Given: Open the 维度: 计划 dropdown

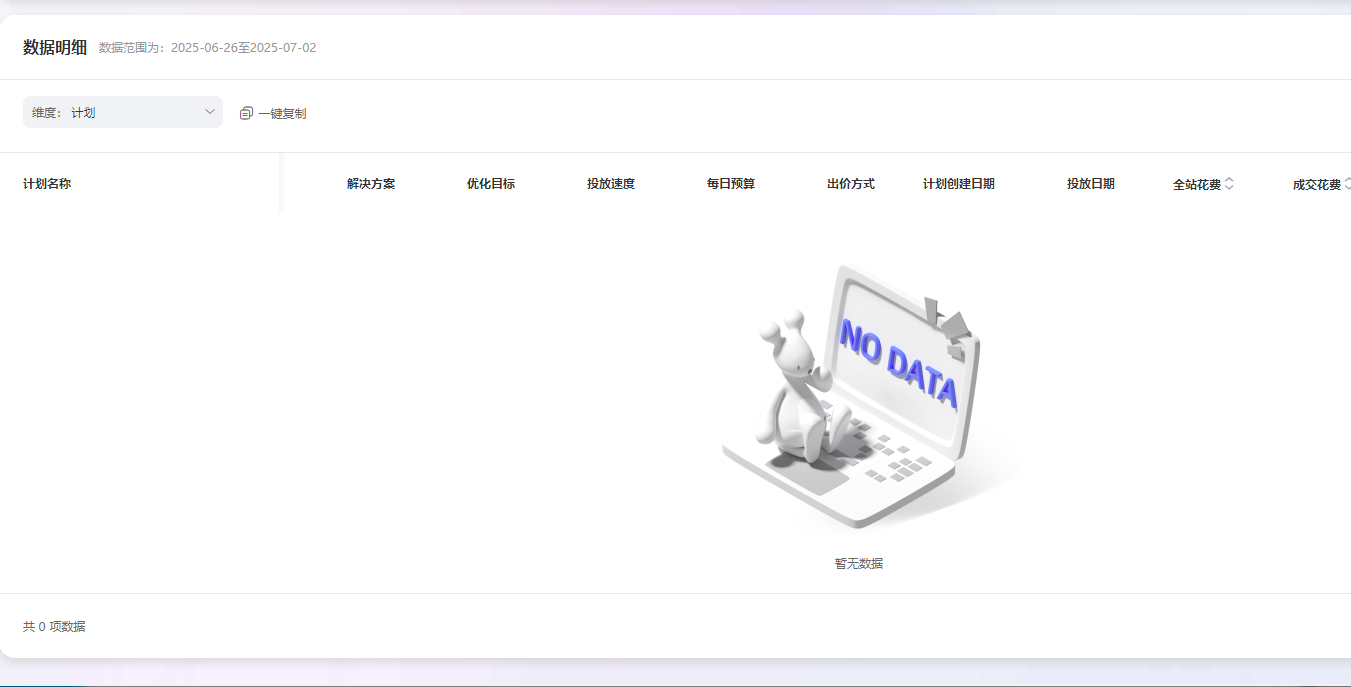Looking at the screenshot, I should (x=122, y=113).
